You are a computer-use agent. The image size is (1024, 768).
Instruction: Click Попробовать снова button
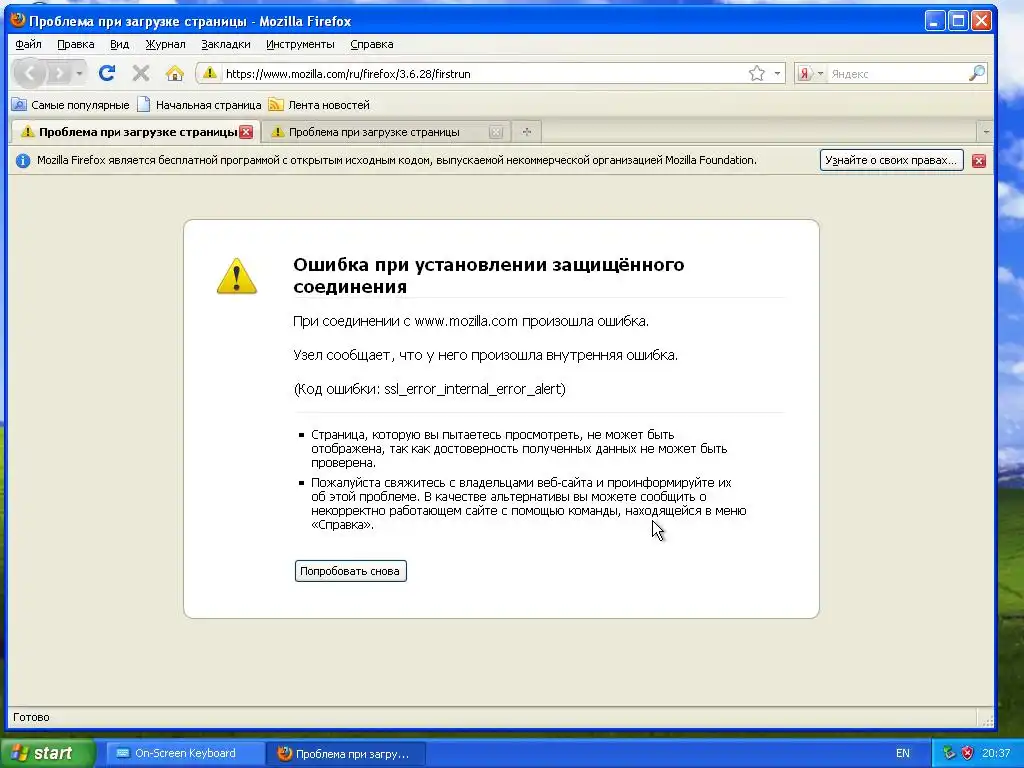pyautogui.click(x=350, y=571)
